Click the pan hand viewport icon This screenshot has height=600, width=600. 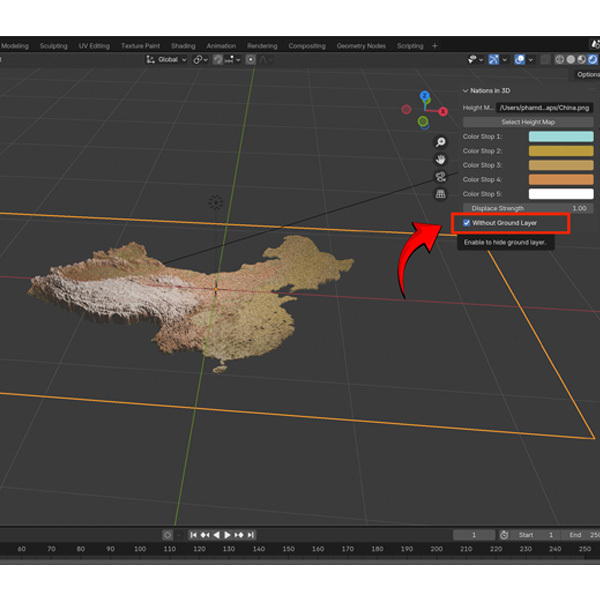[440, 159]
